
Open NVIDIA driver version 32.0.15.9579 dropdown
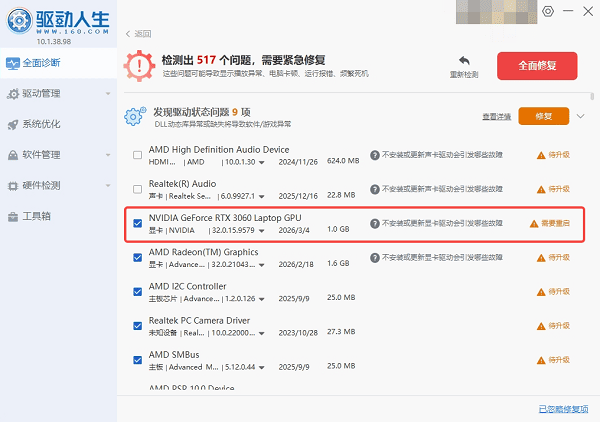pyautogui.click(x=262, y=230)
